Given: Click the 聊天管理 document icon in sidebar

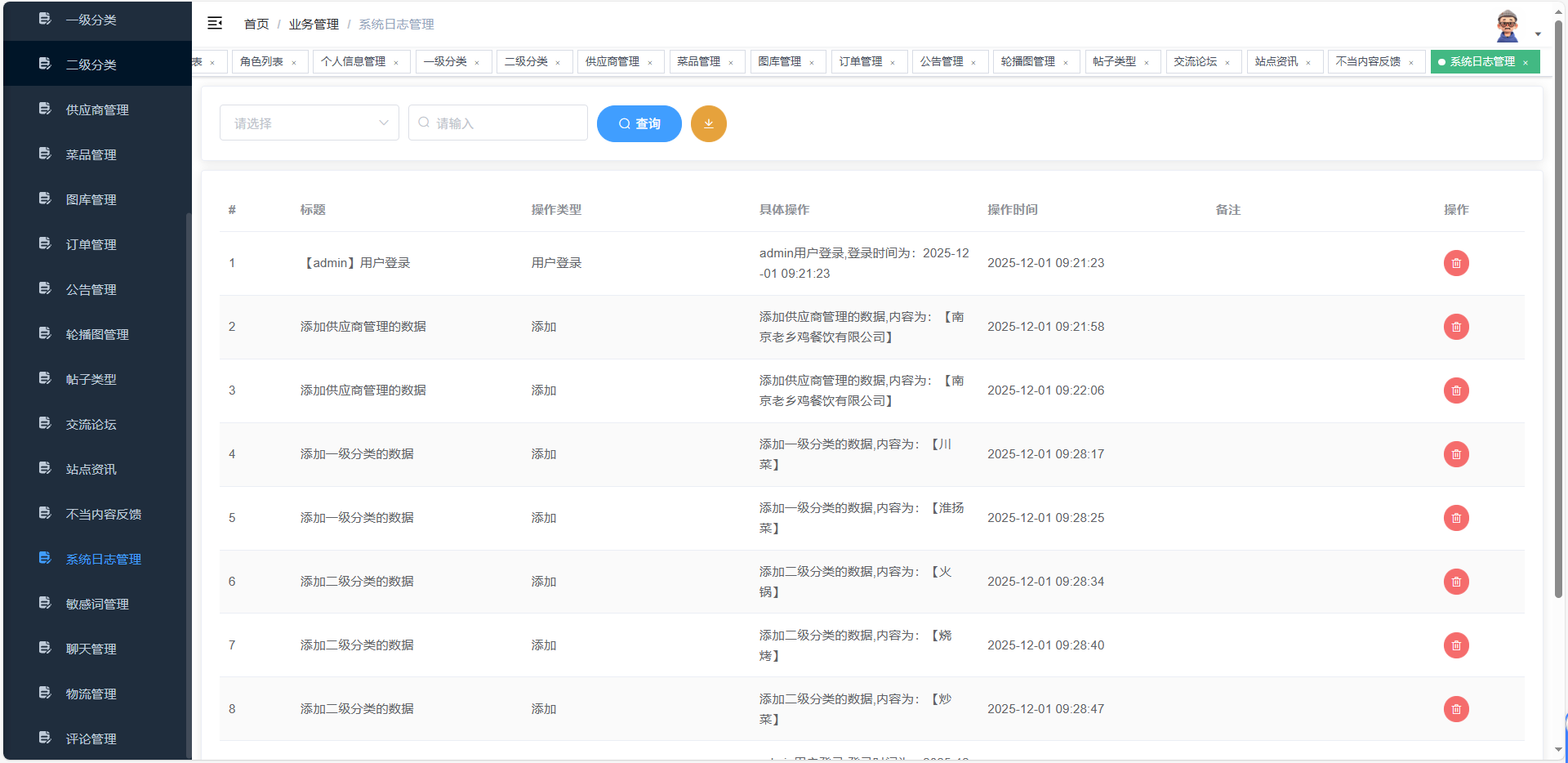Looking at the screenshot, I should click(44, 648).
